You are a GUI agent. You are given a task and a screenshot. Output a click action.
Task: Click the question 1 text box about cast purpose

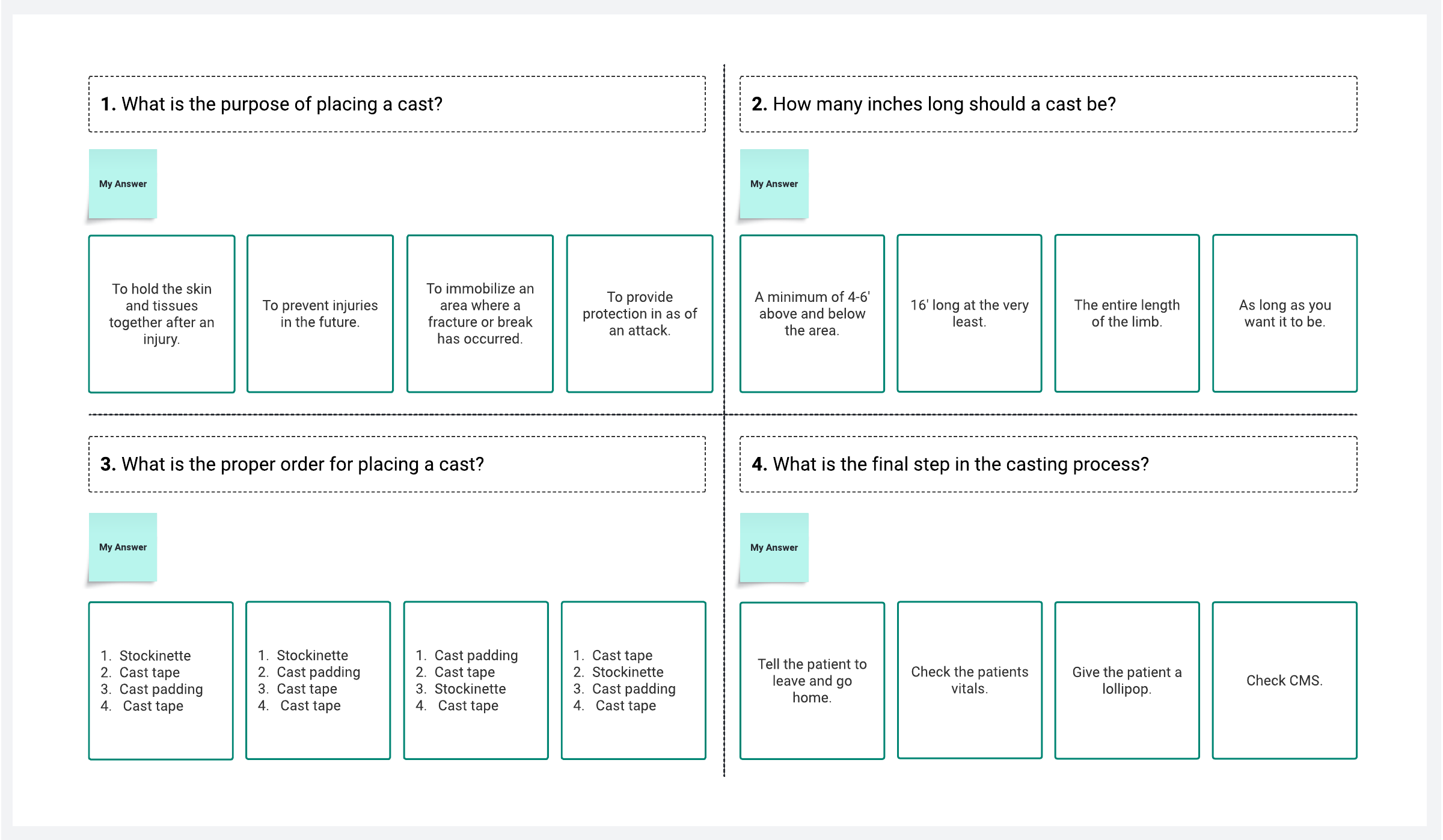[397, 104]
